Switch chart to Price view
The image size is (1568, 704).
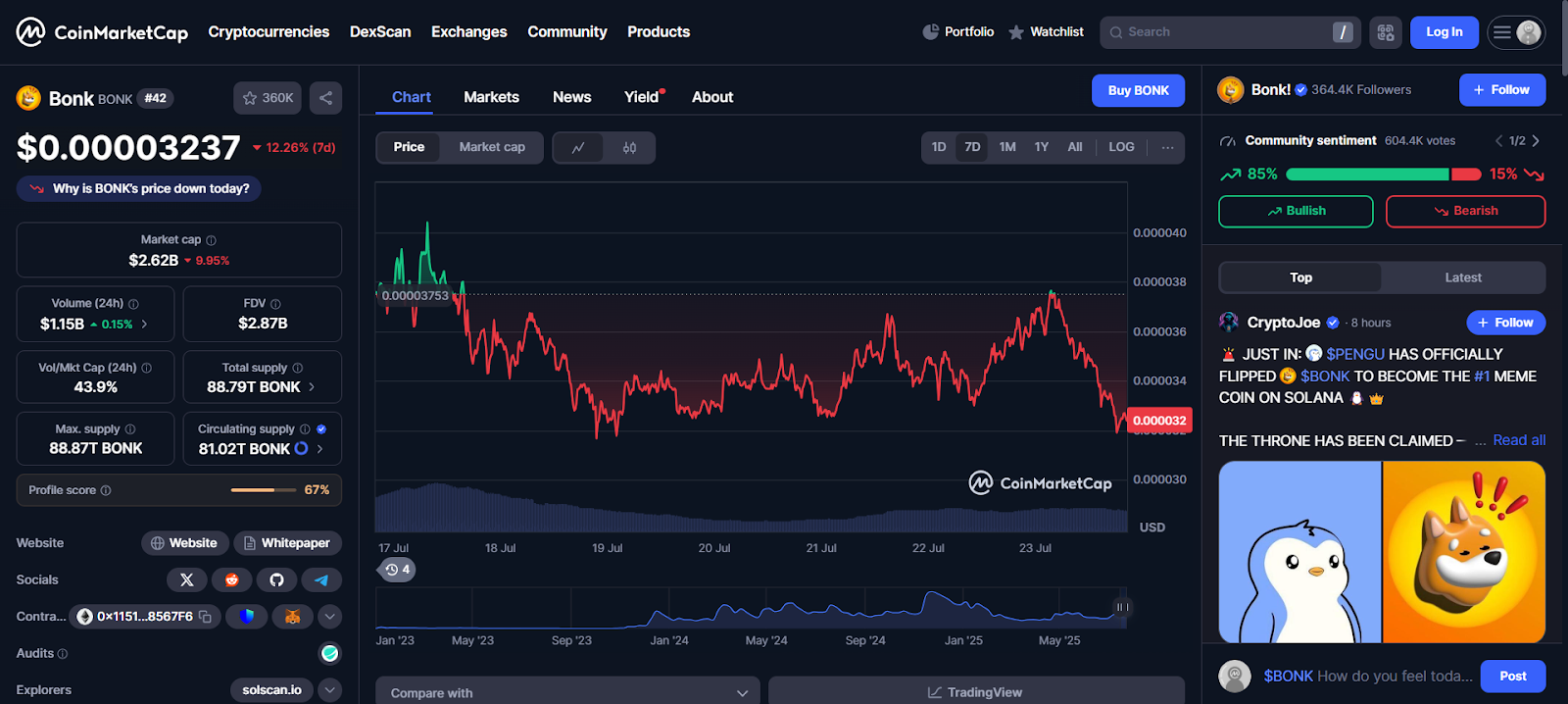[x=410, y=147]
